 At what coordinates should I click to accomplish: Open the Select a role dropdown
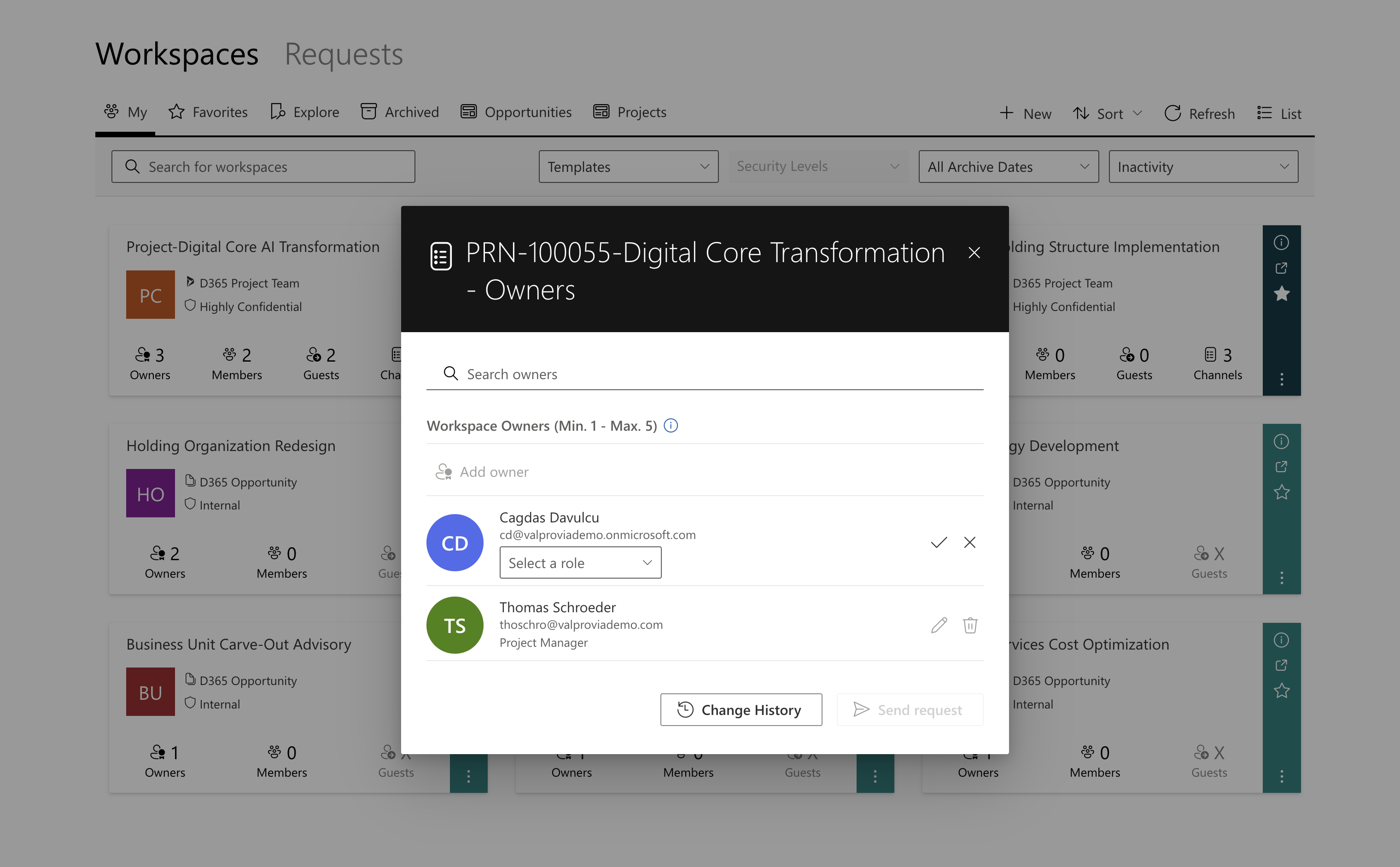click(580, 562)
